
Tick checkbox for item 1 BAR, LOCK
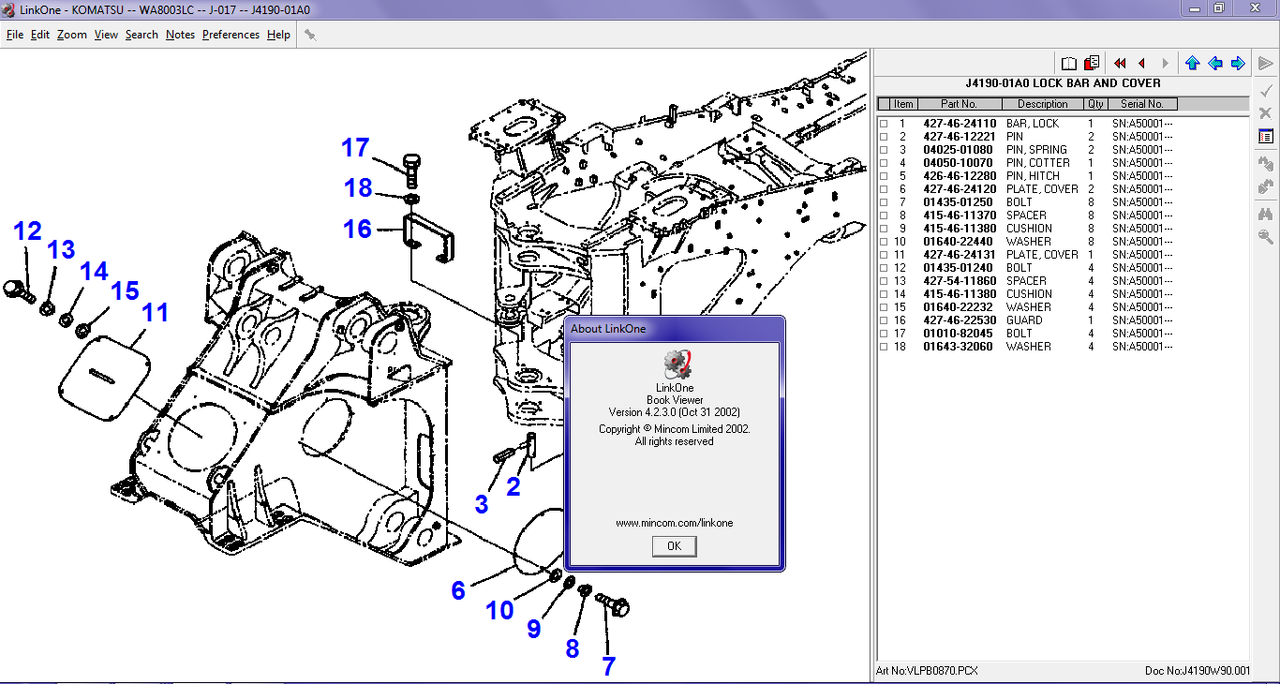(884, 124)
